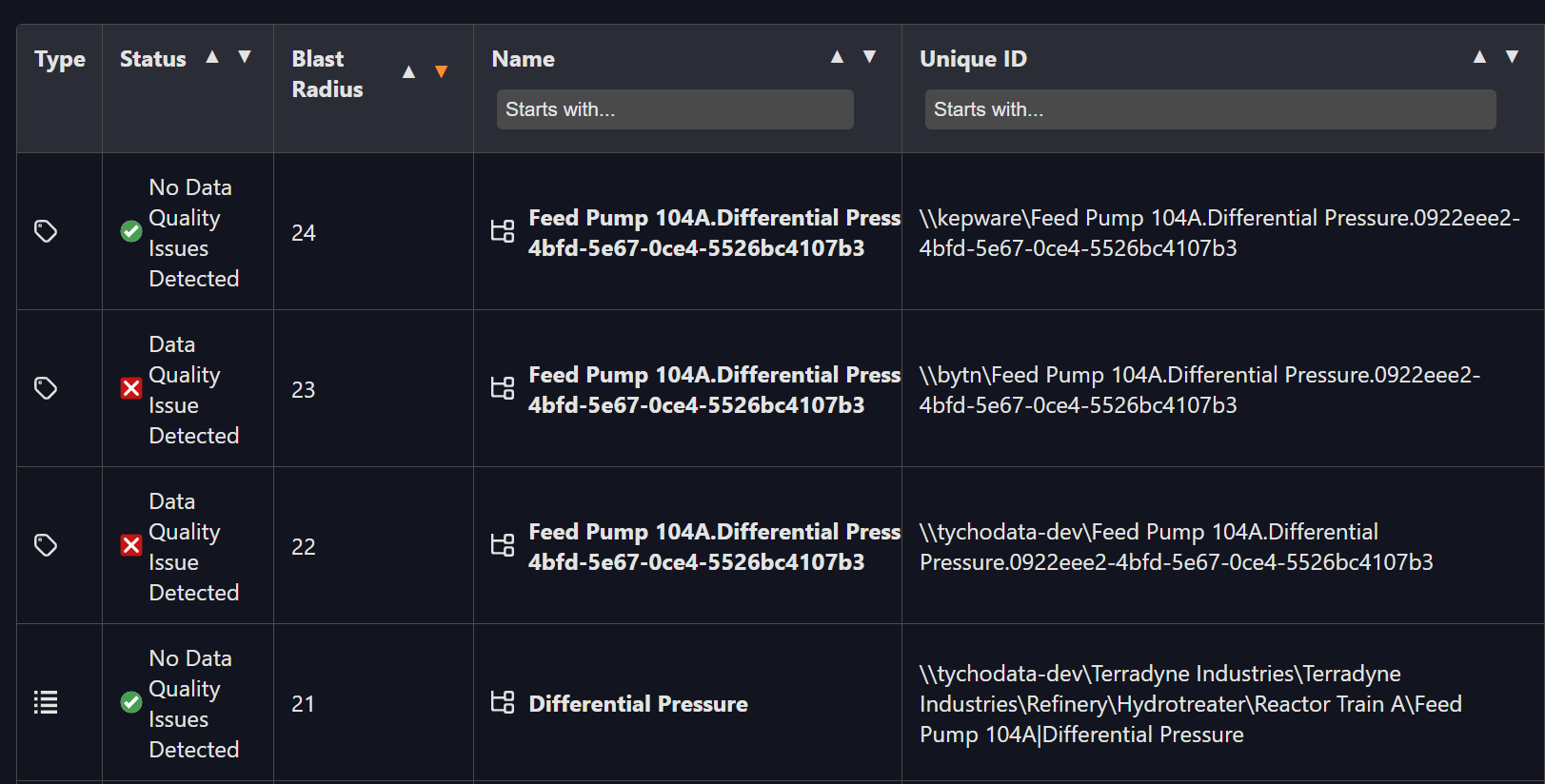Viewport: 1545px width, 784px height.
Task: Click the Type column header
Action: (x=60, y=59)
